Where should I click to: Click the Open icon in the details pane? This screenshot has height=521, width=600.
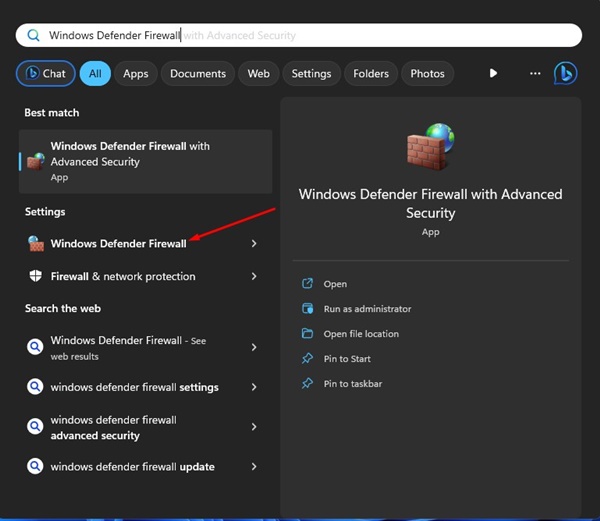click(307, 283)
